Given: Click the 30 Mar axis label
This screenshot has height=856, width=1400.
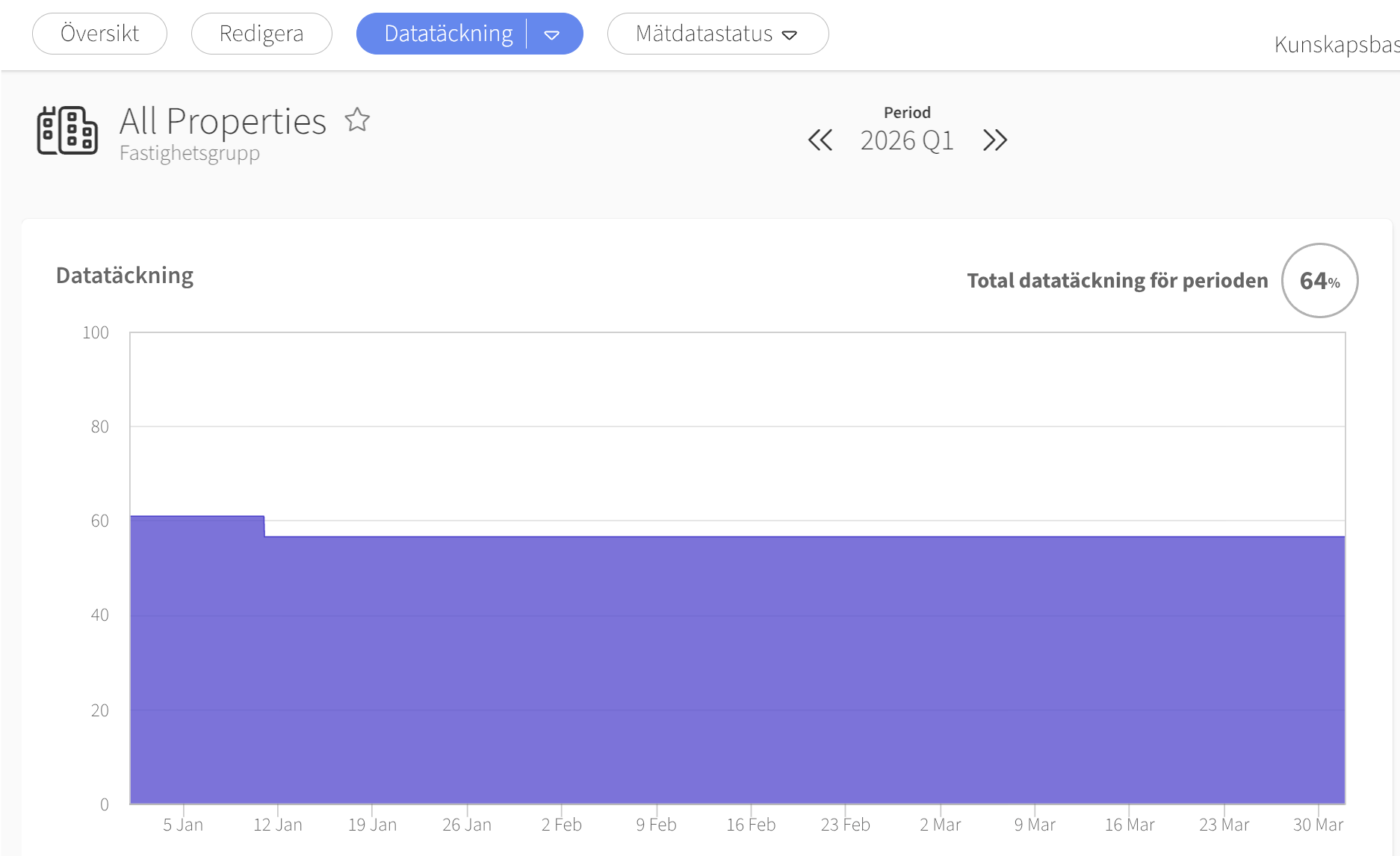Looking at the screenshot, I should pos(1319,825).
